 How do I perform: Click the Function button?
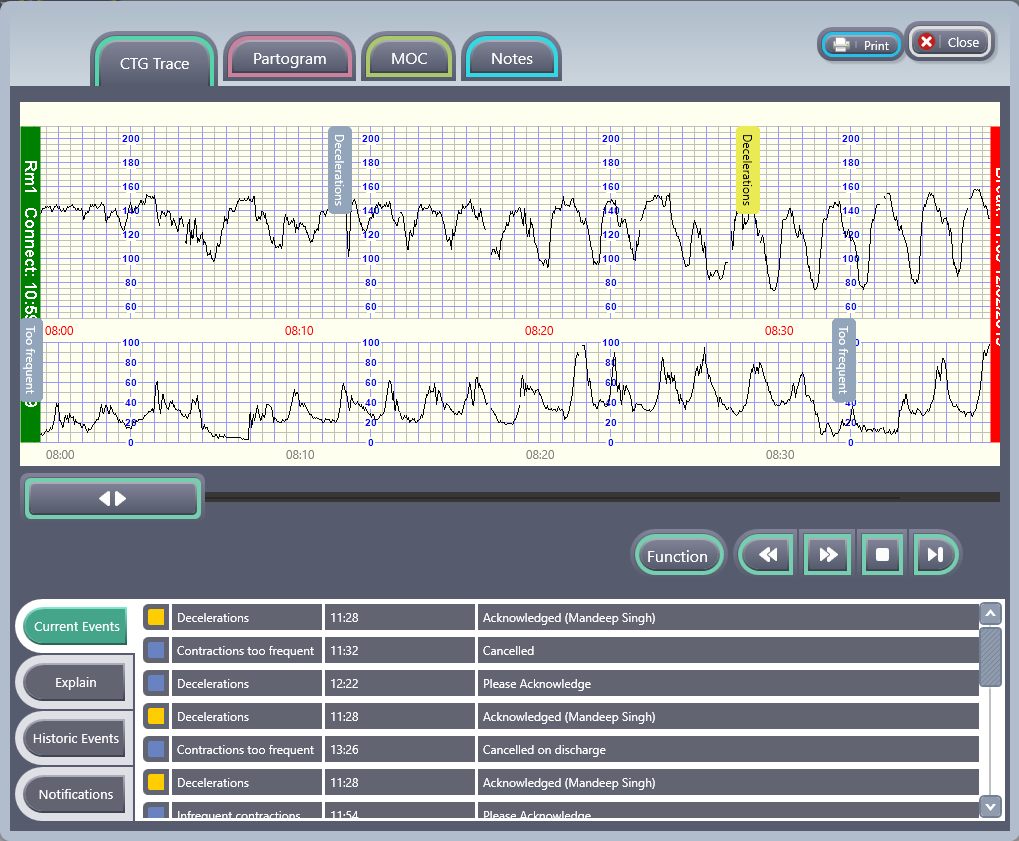pos(677,556)
